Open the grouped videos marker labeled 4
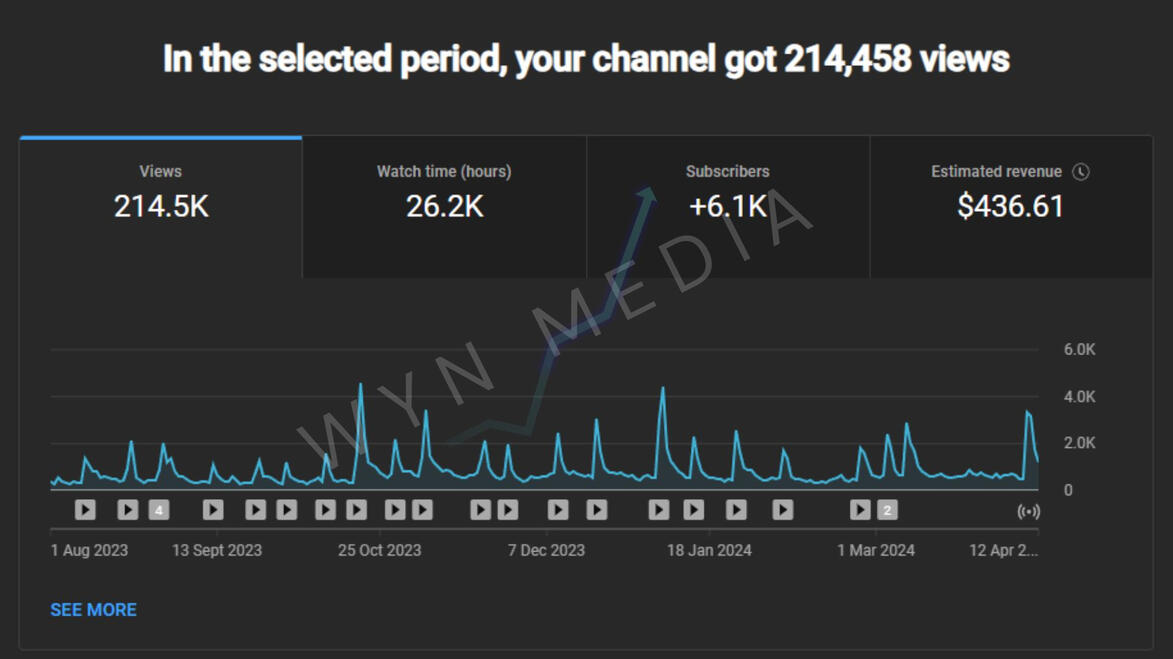The height and width of the screenshot is (659, 1173). (x=158, y=511)
